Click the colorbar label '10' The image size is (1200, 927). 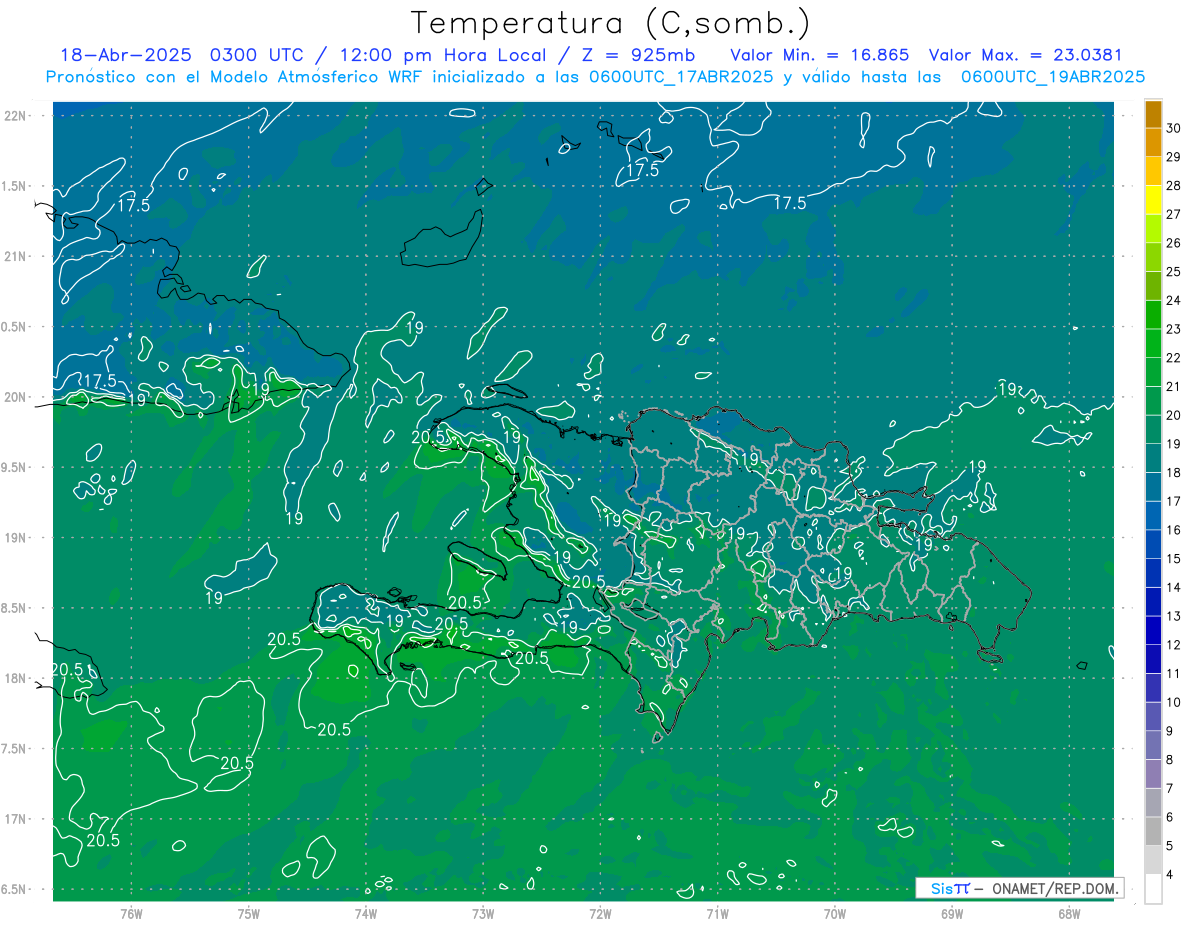1174,703
